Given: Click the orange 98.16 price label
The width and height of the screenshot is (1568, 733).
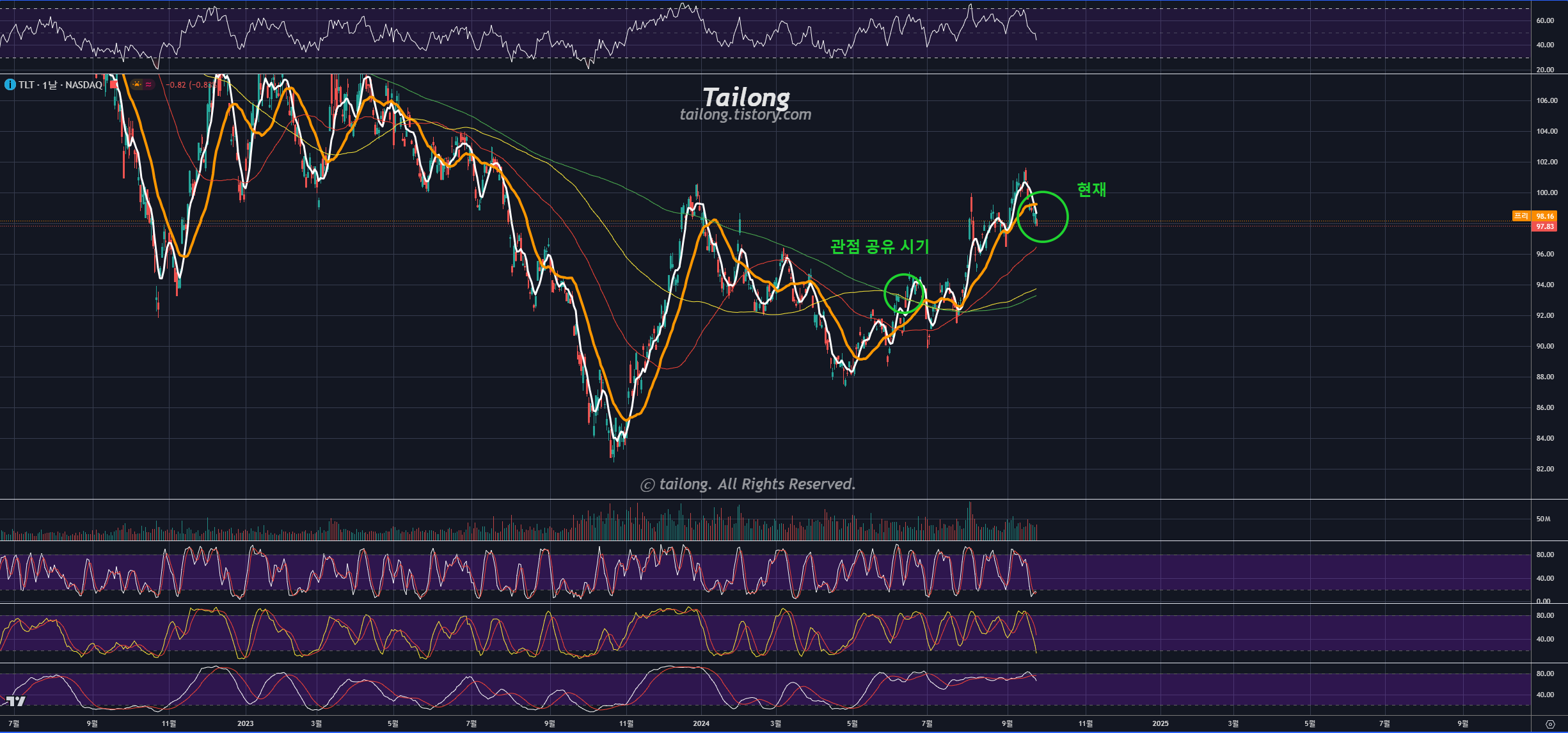Looking at the screenshot, I should tap(1545, 216).
